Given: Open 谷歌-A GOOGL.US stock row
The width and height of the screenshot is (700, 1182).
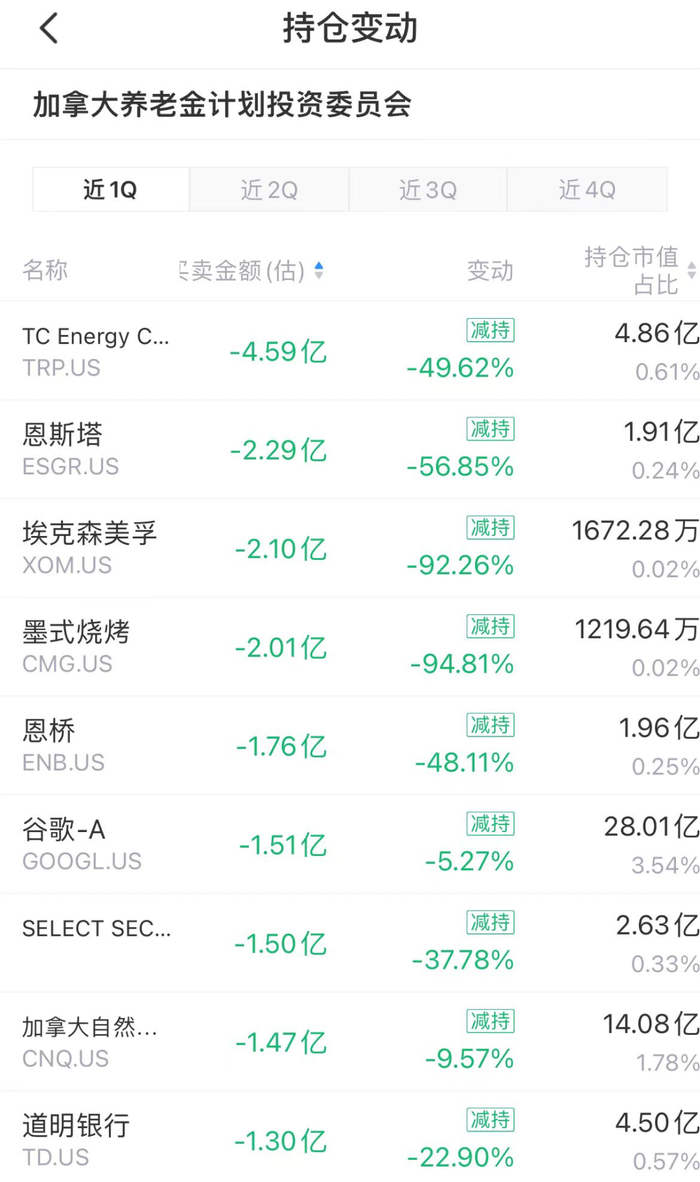Looking at the screenshot, I should (81, 844).
